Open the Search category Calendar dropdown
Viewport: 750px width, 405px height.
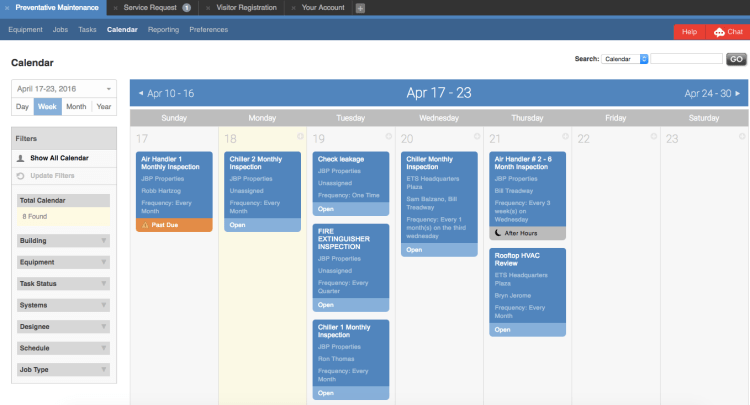pyautogui.click(x=626, y=59)
